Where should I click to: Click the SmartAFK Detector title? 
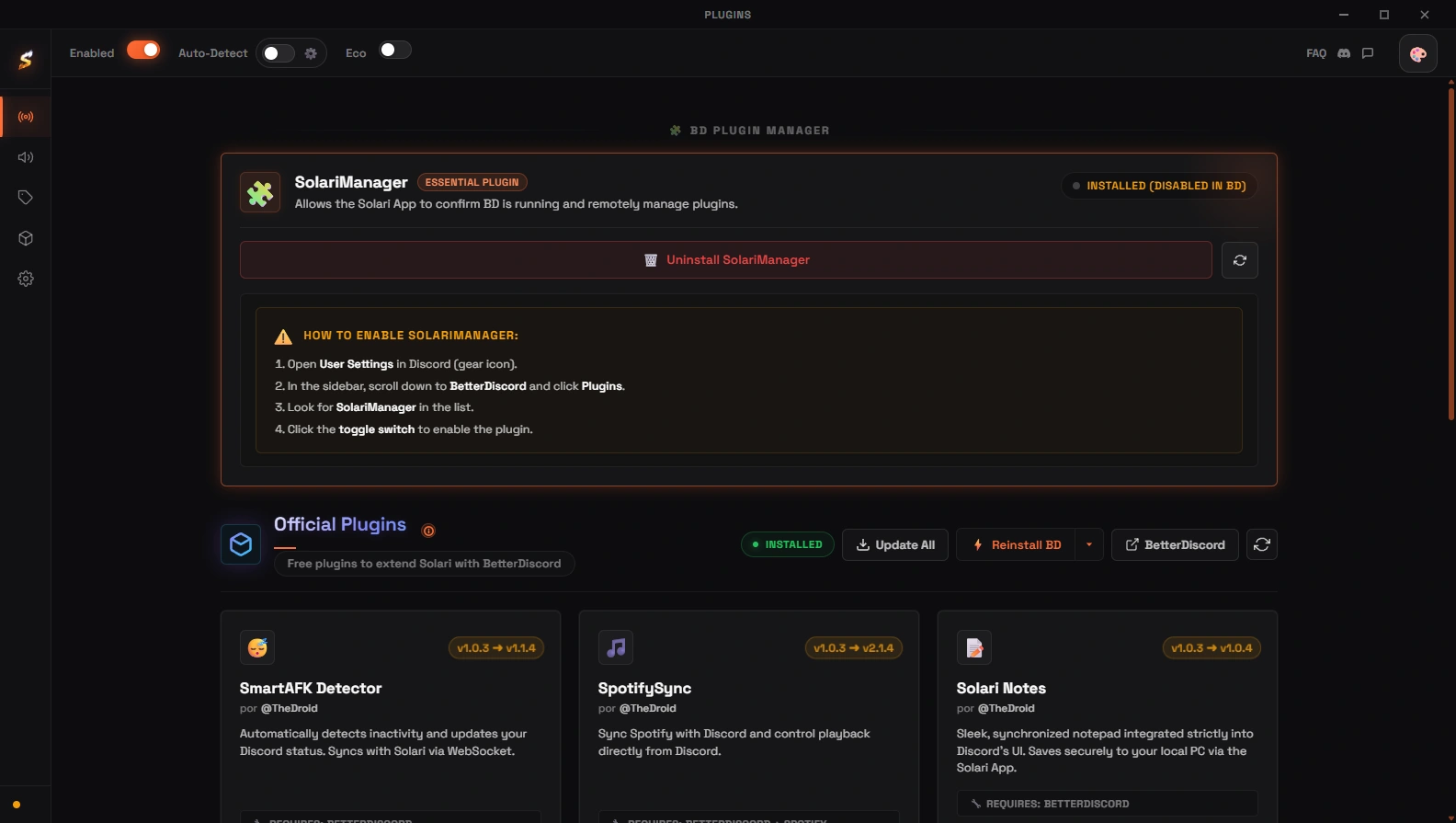[311, 688]
